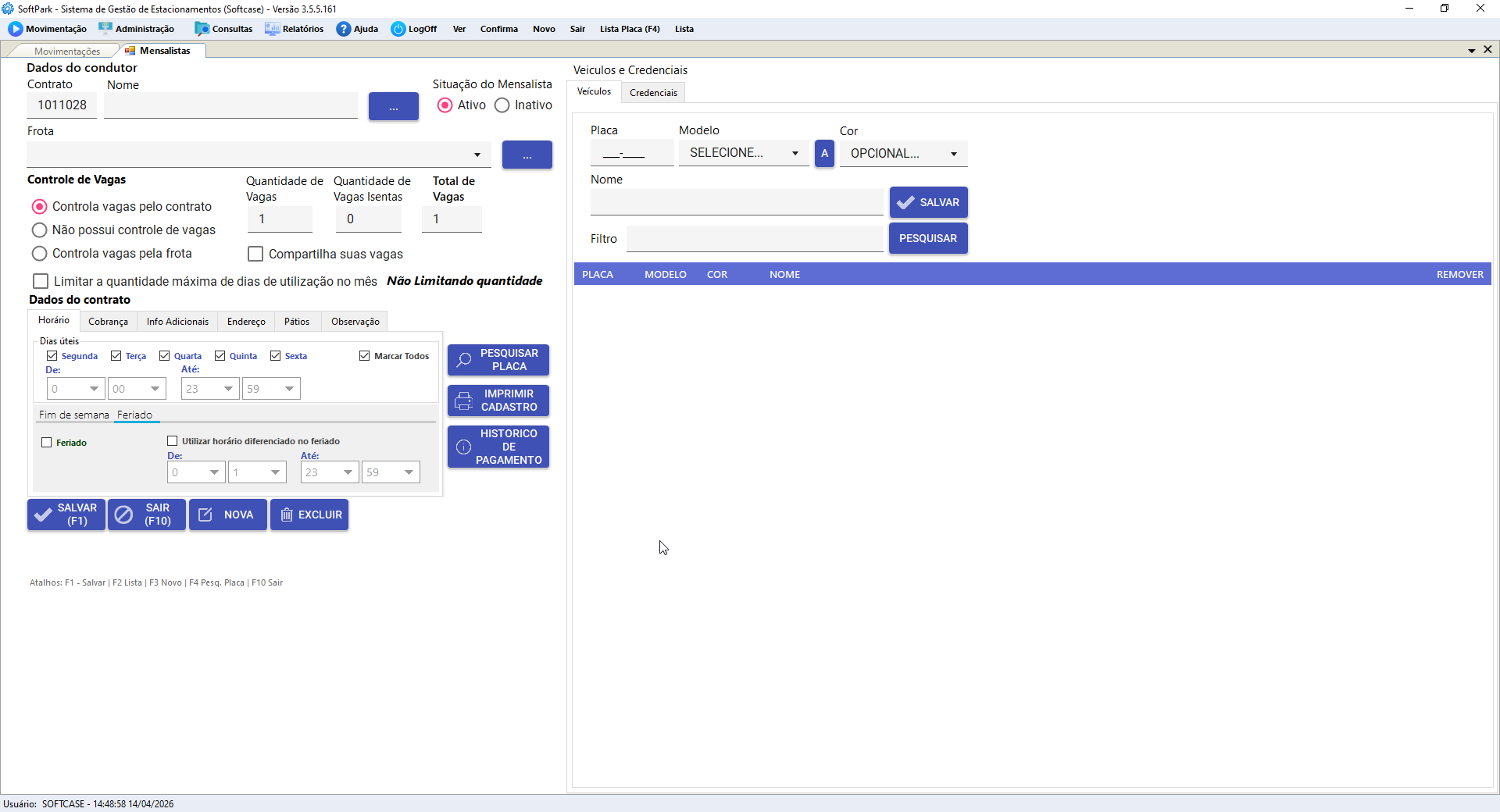Switch to the Credenciais tab
This screenshot has width=1500, height=812.
pos(653,93)
